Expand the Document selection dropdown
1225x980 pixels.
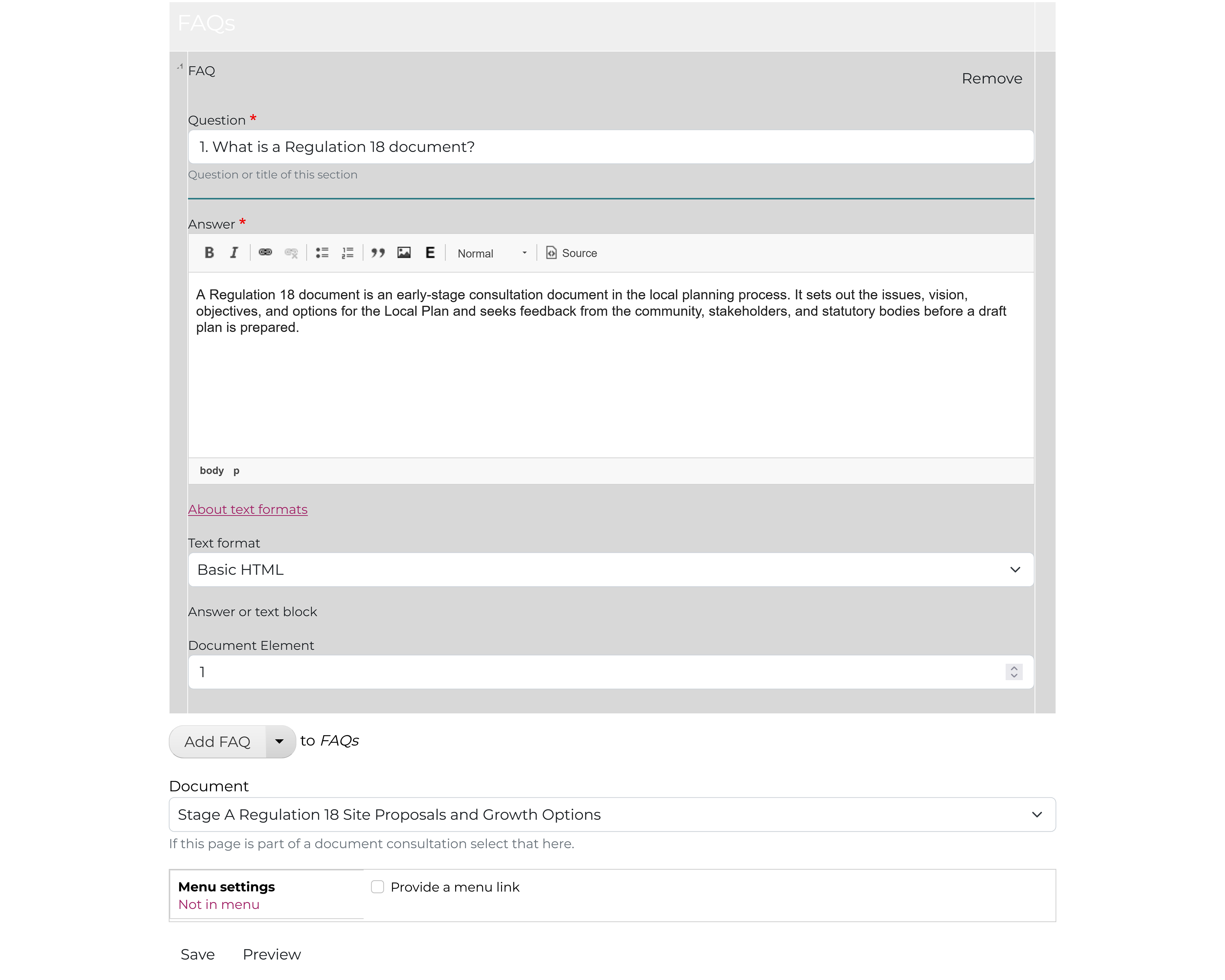click(x=612, y=815)
